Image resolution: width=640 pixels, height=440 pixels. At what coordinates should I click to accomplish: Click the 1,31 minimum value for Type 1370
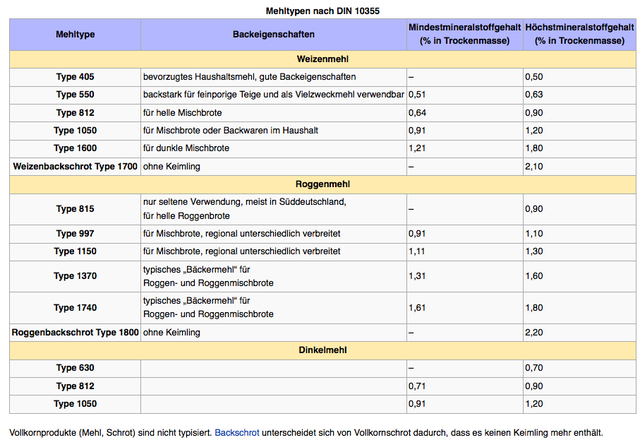[x=417, y=276]
